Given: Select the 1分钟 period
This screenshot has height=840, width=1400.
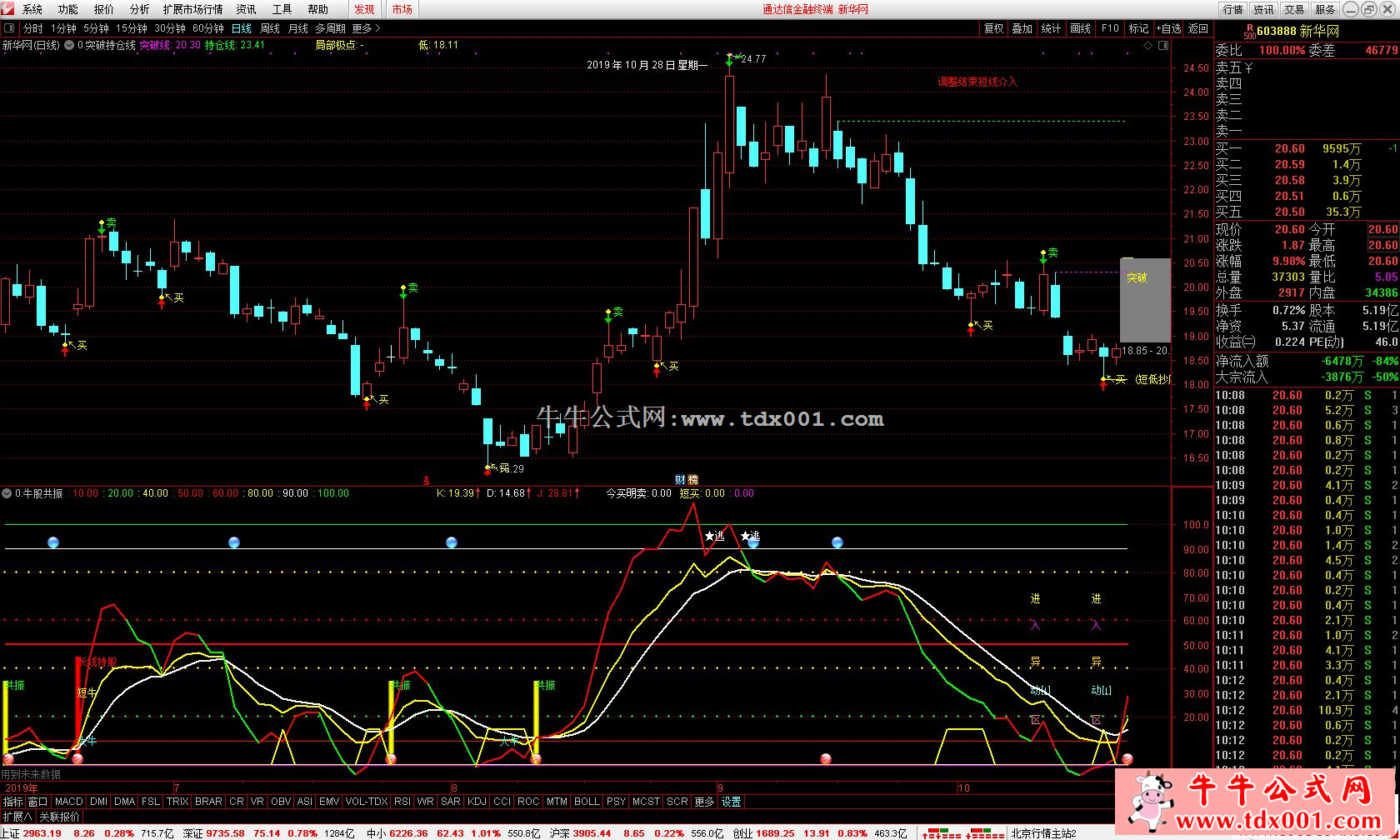Looking at the screenshot, I should (x=64, y=28).
